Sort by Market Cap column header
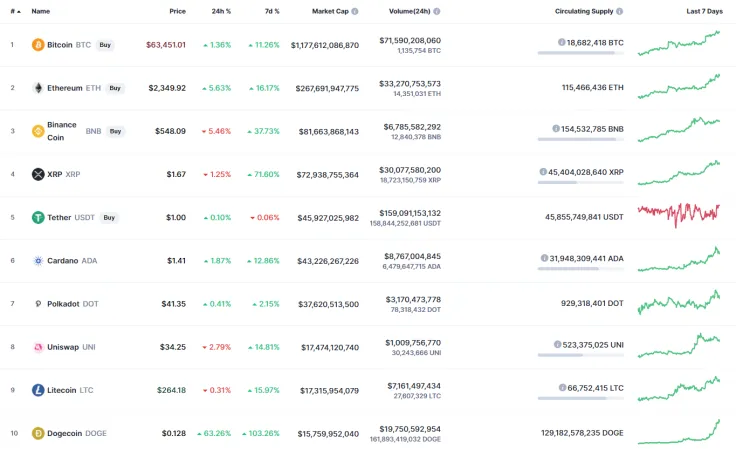The width and height of the screenshot is (736, 449). (x=330, y=11)
